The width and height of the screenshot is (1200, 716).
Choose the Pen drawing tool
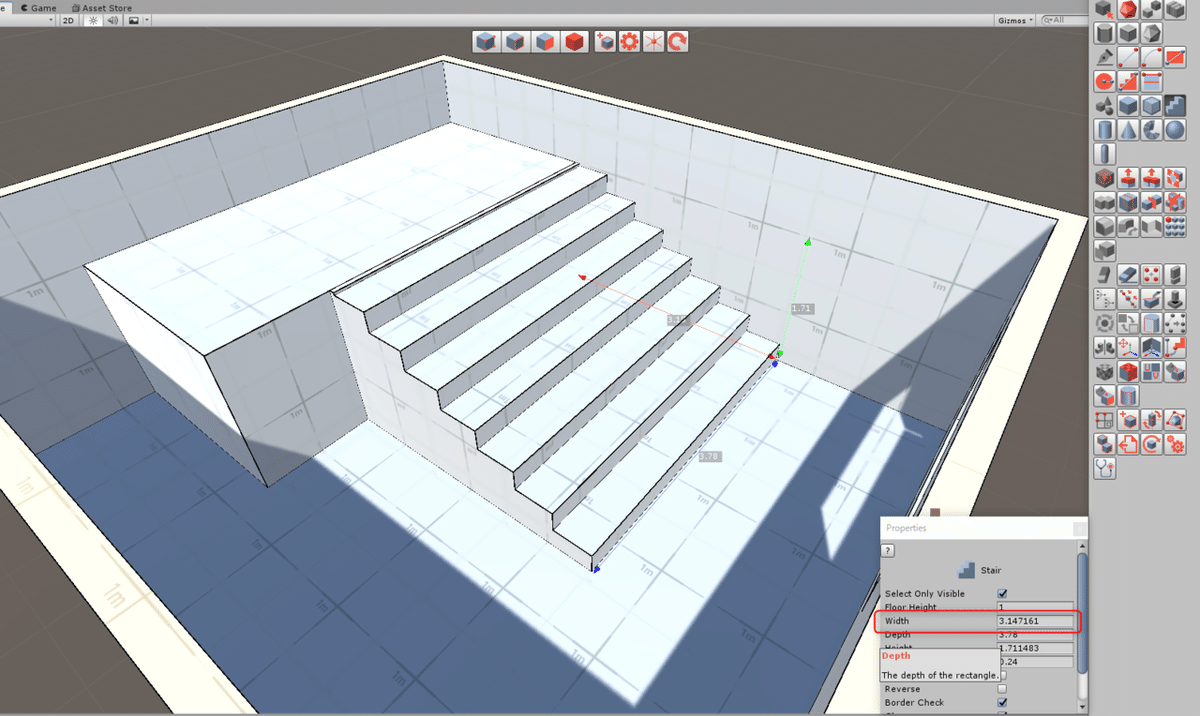pos(1105,57)
